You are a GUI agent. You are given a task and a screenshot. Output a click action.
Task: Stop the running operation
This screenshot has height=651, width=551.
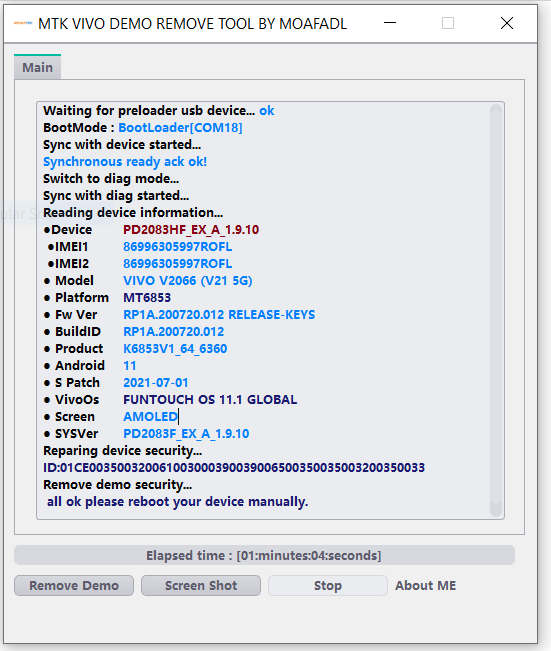pos(328,585)
